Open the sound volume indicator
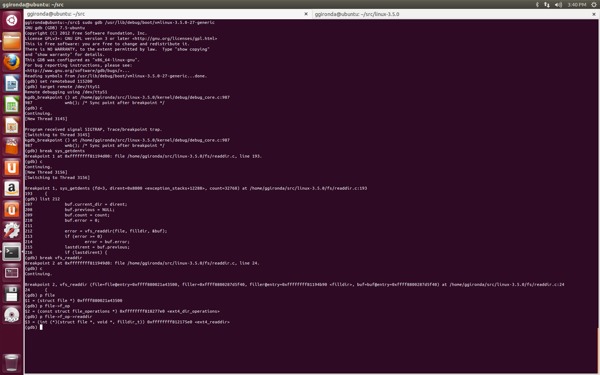Screen dimensions: 600x375 [x=558, y=5]
